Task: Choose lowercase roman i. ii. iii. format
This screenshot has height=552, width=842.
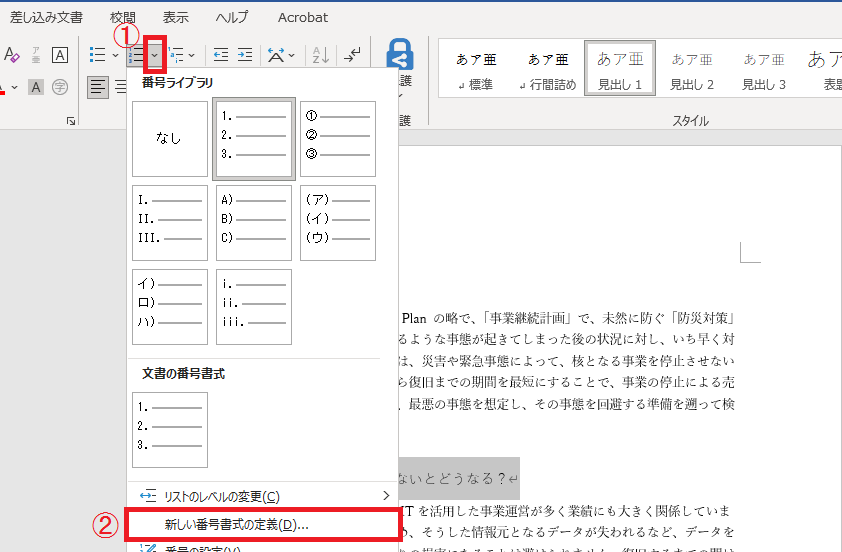Action: click(253, 307)
